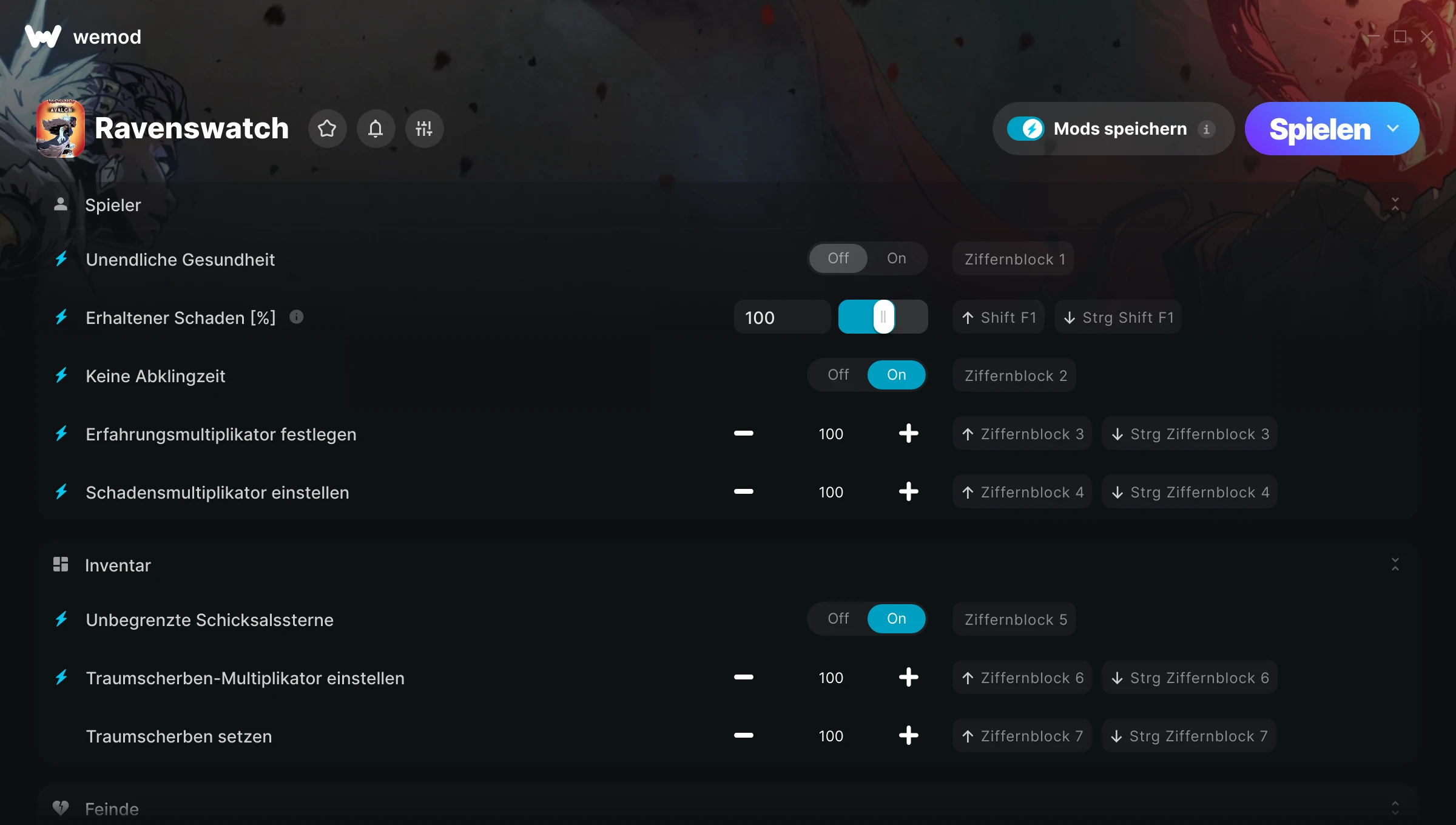Open the mod settings sliders icon
Screen dimensions: 1456x825
[424, 129]
